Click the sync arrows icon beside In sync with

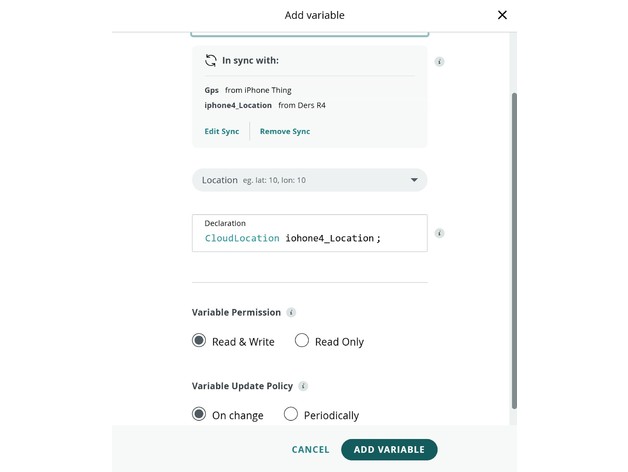(x=211, y=60)
